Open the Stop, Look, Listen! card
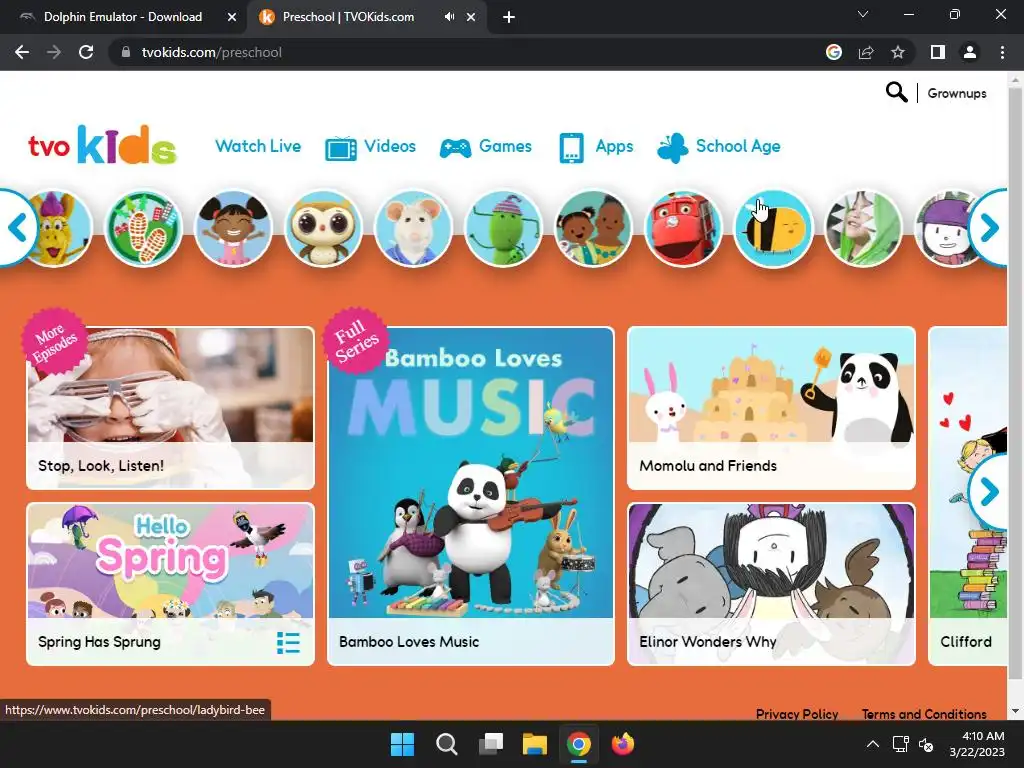Viewport: 1024px width, 768px height. [170, 408]
